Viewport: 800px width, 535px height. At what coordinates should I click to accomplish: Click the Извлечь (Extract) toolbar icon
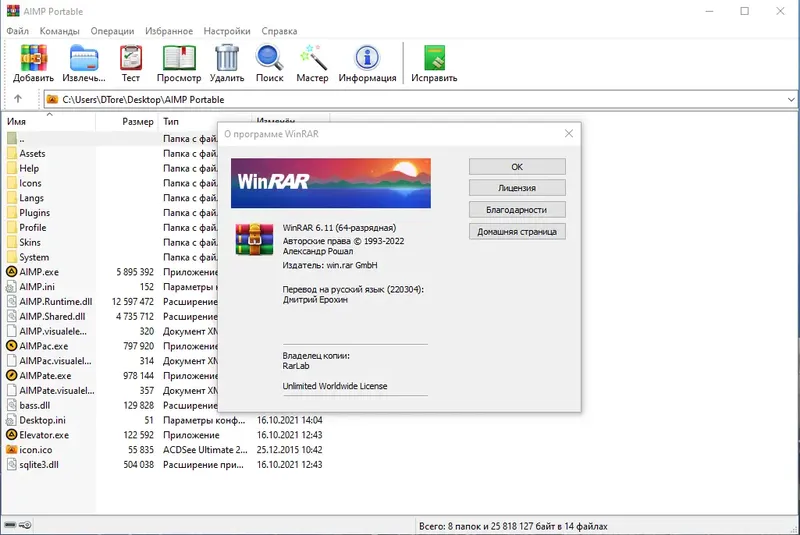84,58
